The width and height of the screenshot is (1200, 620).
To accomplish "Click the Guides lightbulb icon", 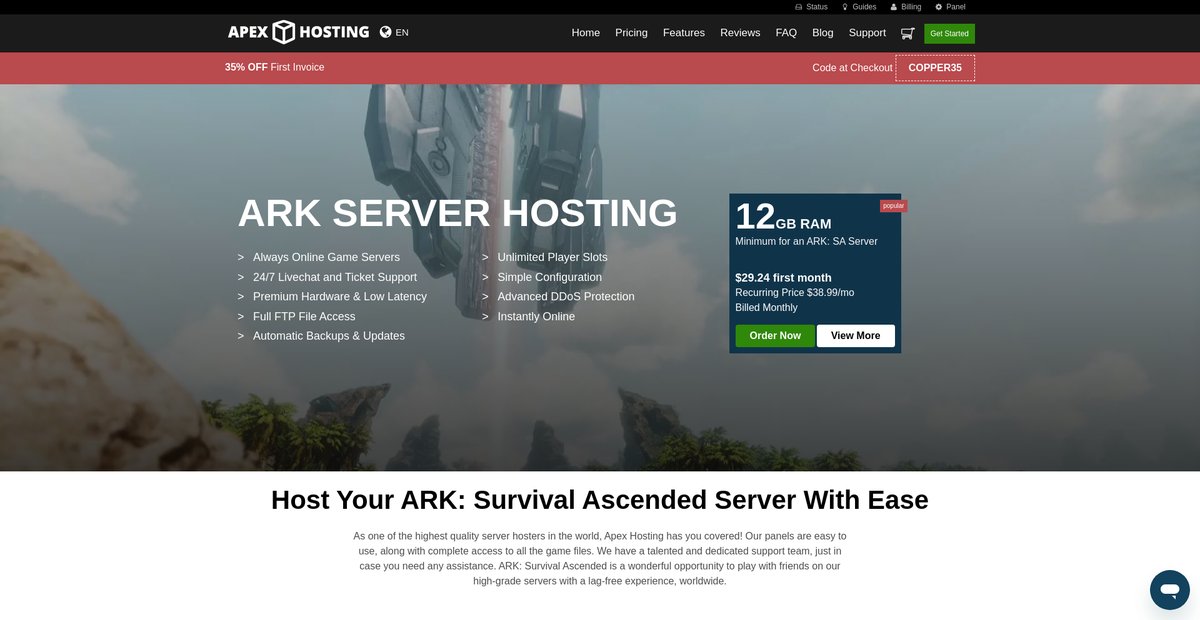I will [845, 7].
